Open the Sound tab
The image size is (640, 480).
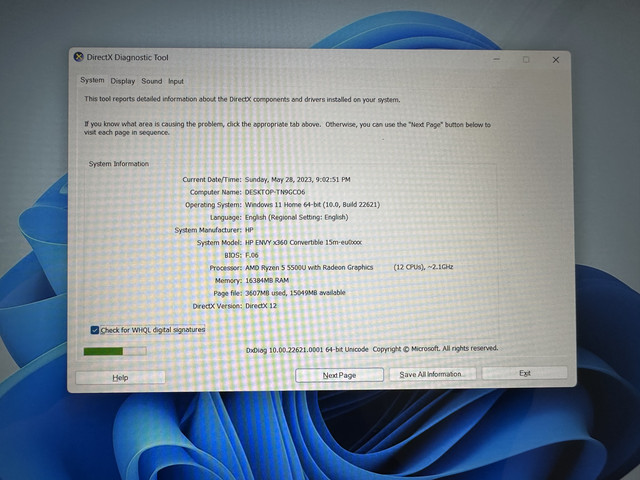point(151,81)
